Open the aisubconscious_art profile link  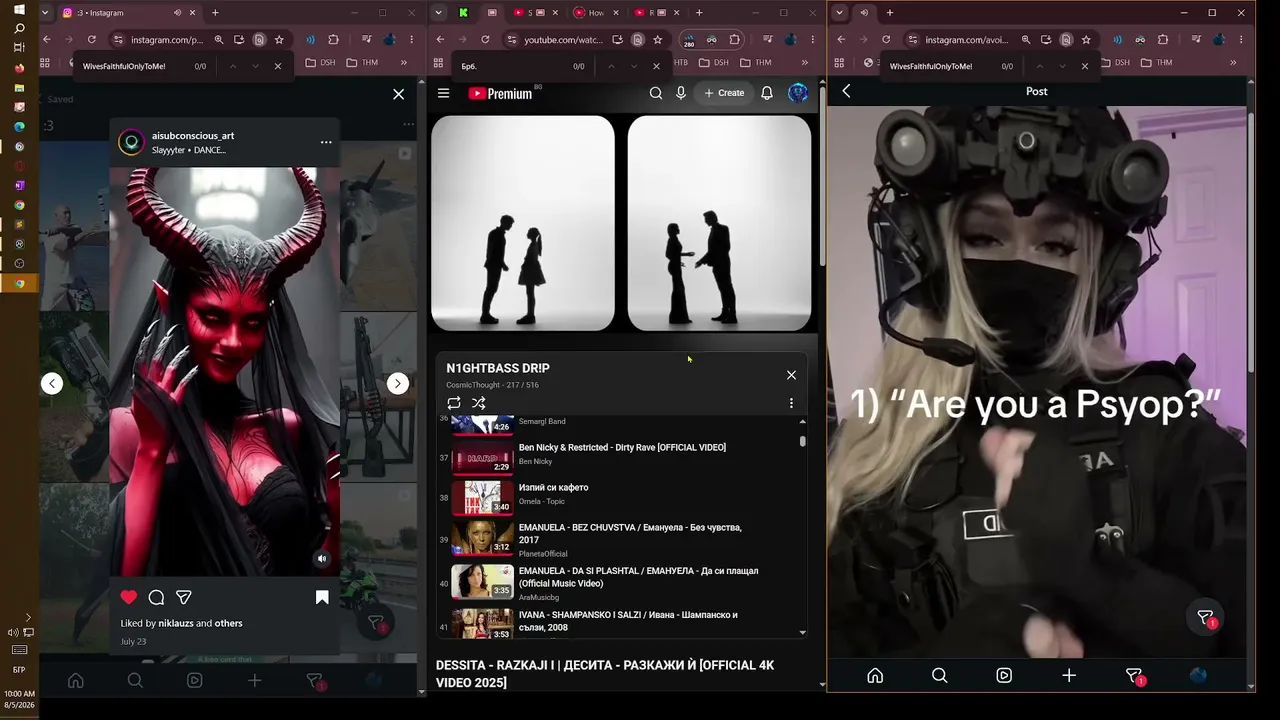[x=193, y=135]
